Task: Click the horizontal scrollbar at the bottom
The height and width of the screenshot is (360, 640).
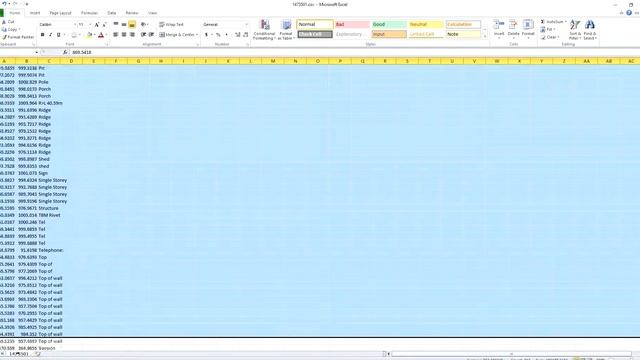Action: pyautogui.click(x=511, y=354)
